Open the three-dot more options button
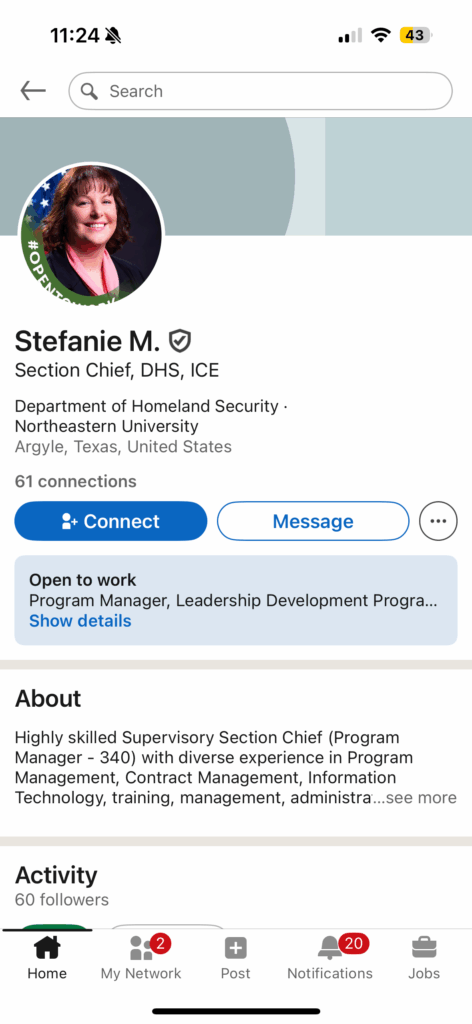 point(438,521)
